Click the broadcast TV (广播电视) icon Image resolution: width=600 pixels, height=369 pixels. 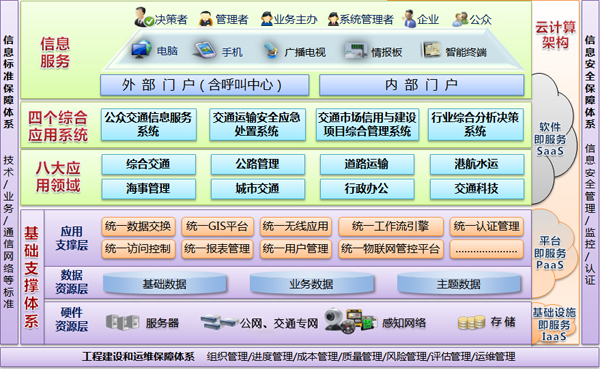[271, 51]
